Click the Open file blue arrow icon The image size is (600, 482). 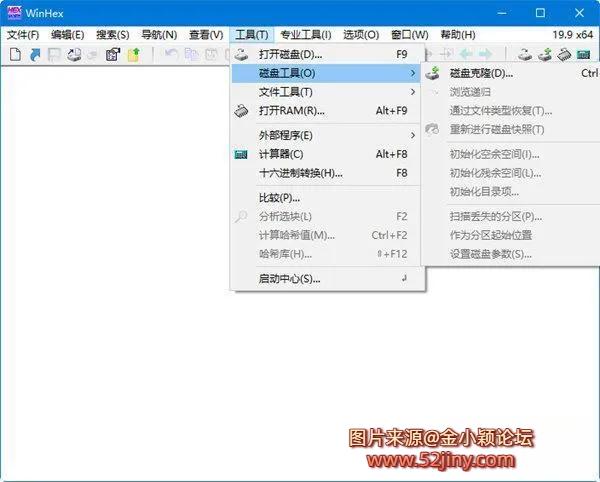(x=34, y=54)
